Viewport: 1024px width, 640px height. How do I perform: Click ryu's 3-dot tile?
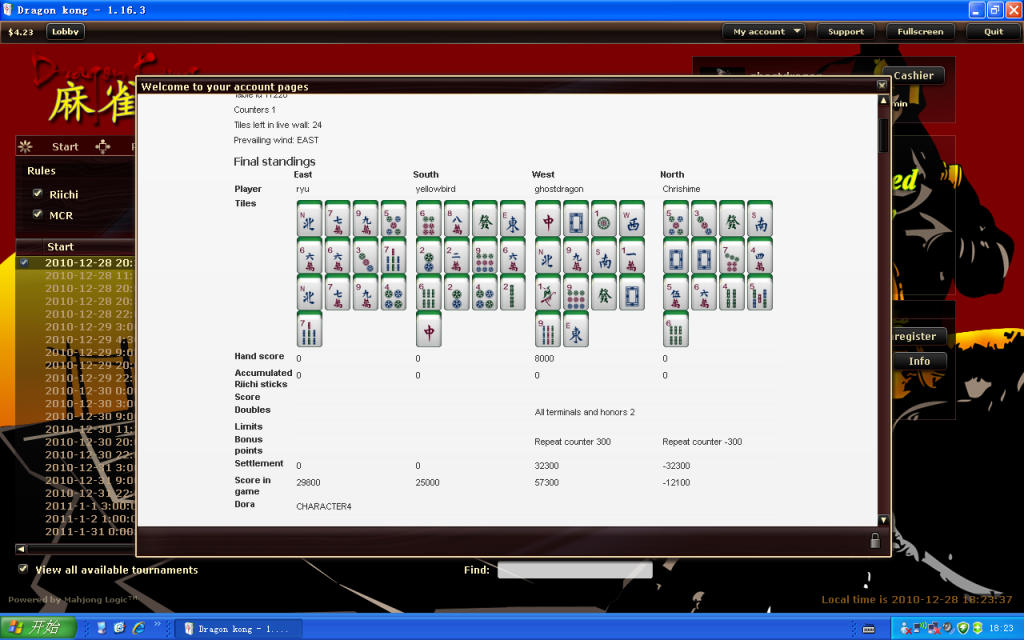pyautogui.click(x=366, y=256)
